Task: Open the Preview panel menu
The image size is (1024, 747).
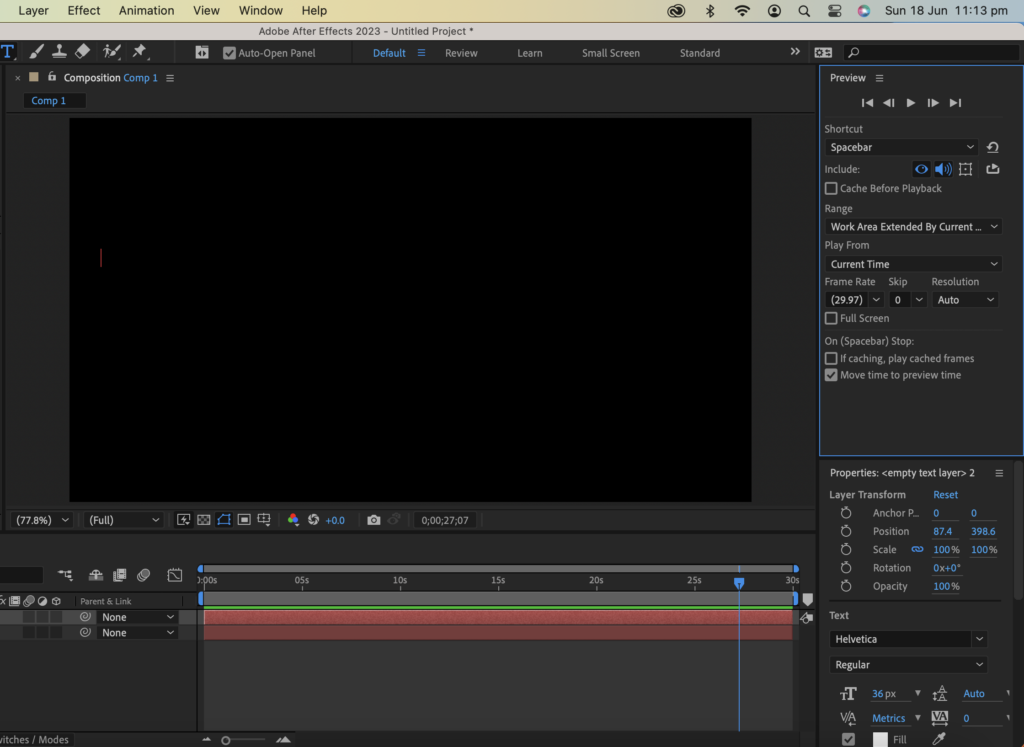Action: click(x=880, y=78)
